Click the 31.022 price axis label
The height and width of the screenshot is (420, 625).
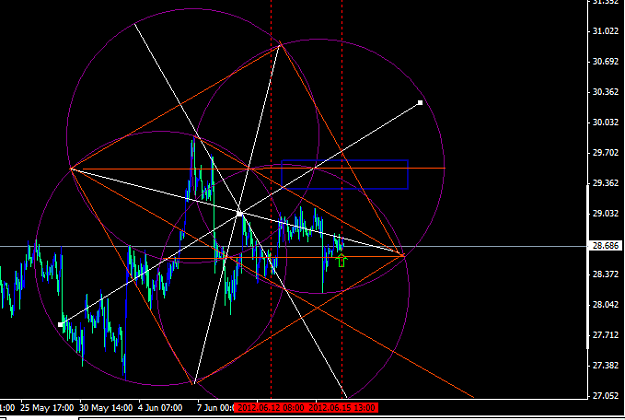point(605,31)
